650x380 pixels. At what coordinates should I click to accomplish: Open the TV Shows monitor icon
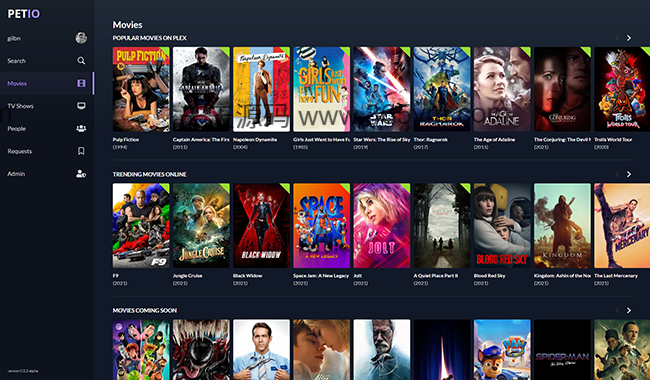point(81,106)
